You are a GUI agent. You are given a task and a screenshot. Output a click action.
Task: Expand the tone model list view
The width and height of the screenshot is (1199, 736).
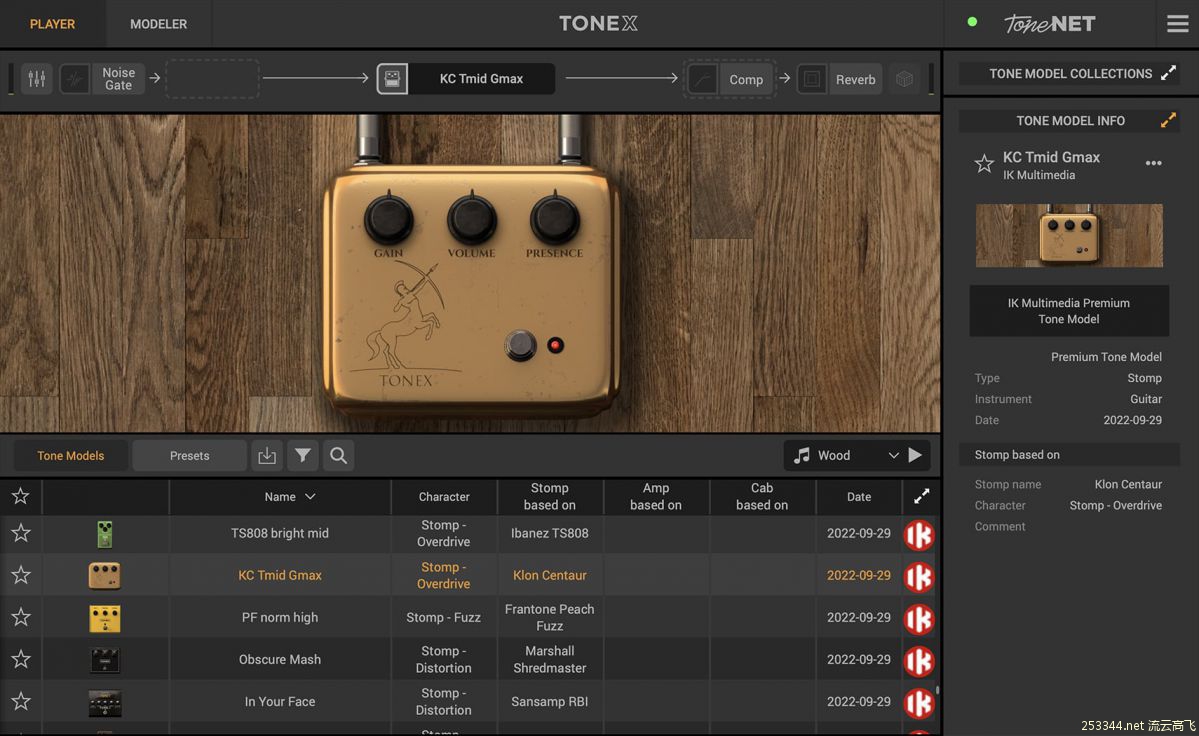click(x=921, y=497)
